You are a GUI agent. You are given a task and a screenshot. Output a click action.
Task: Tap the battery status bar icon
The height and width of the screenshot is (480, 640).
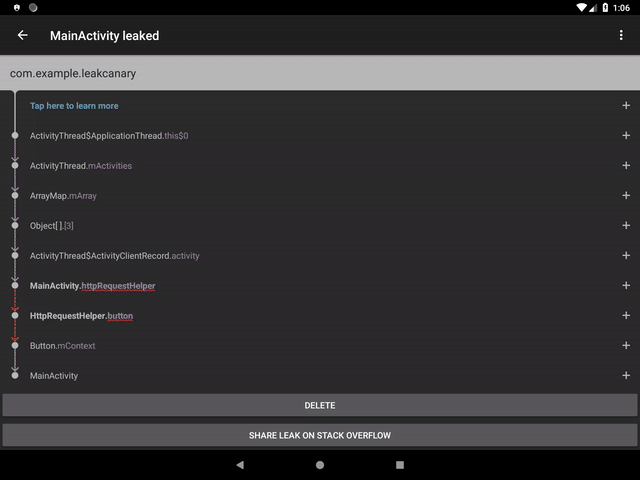click(x=605, y=7)
